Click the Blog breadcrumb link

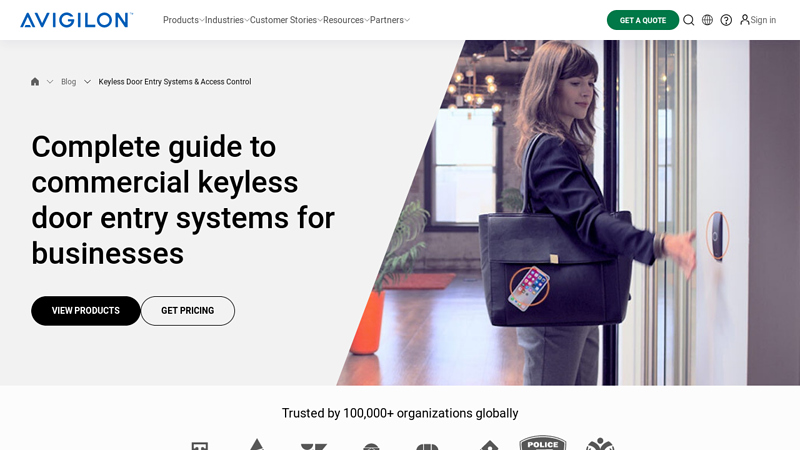click(68, 82)
